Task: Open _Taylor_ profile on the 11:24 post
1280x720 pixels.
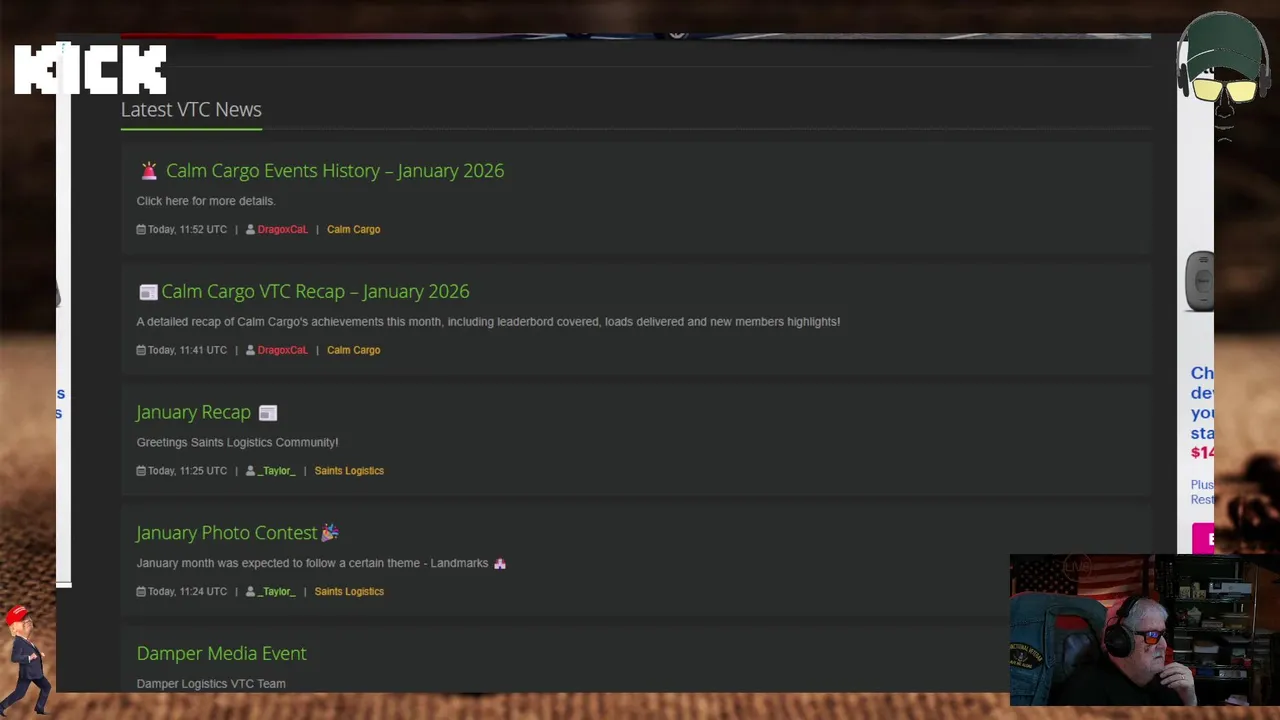Action: point(276,592)
